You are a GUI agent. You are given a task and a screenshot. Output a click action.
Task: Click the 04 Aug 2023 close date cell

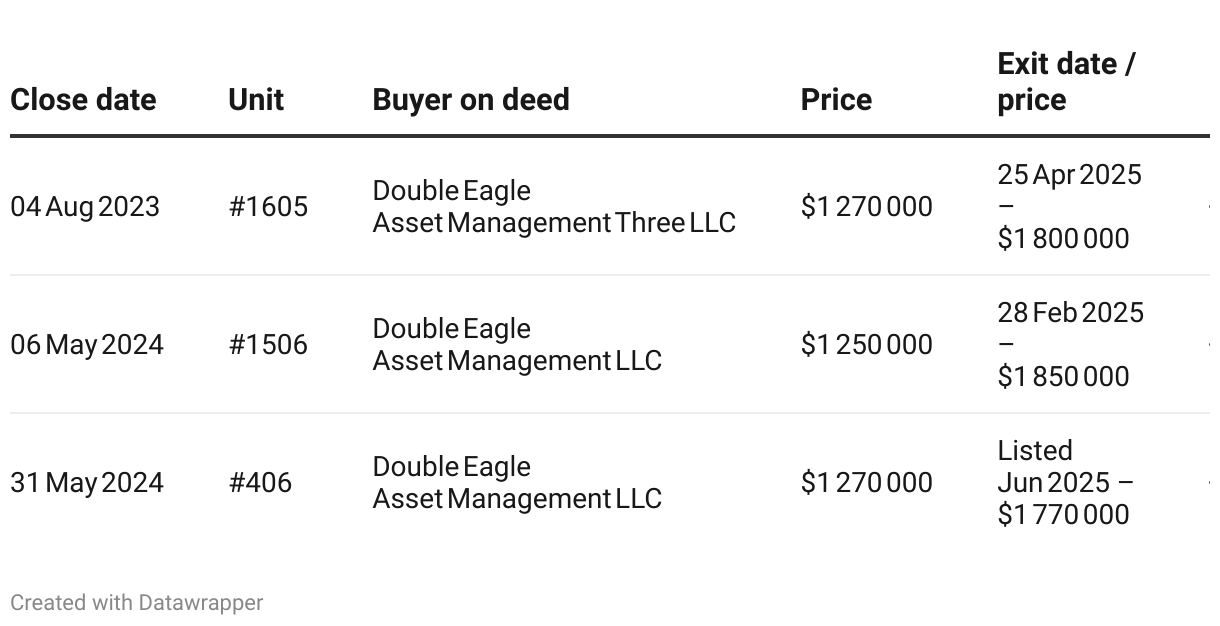pyautogui.click(x=85, y=207)
